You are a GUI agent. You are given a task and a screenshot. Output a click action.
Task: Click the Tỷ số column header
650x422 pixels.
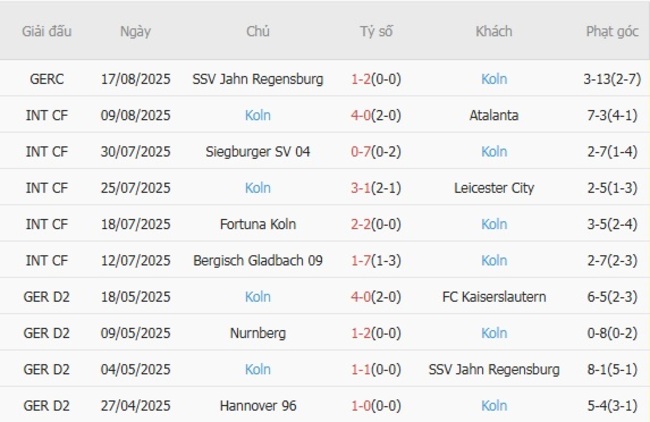[x=376, y=31]
